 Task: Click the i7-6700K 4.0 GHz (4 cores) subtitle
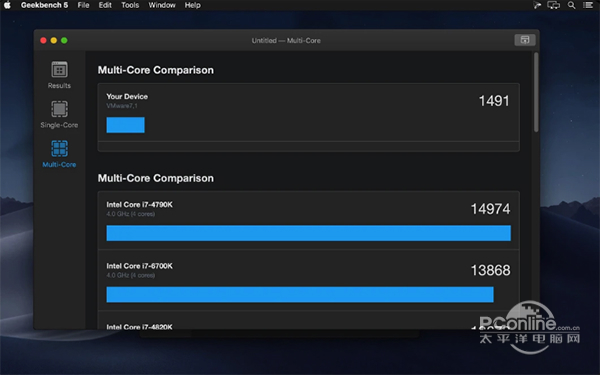pos(130,275)
